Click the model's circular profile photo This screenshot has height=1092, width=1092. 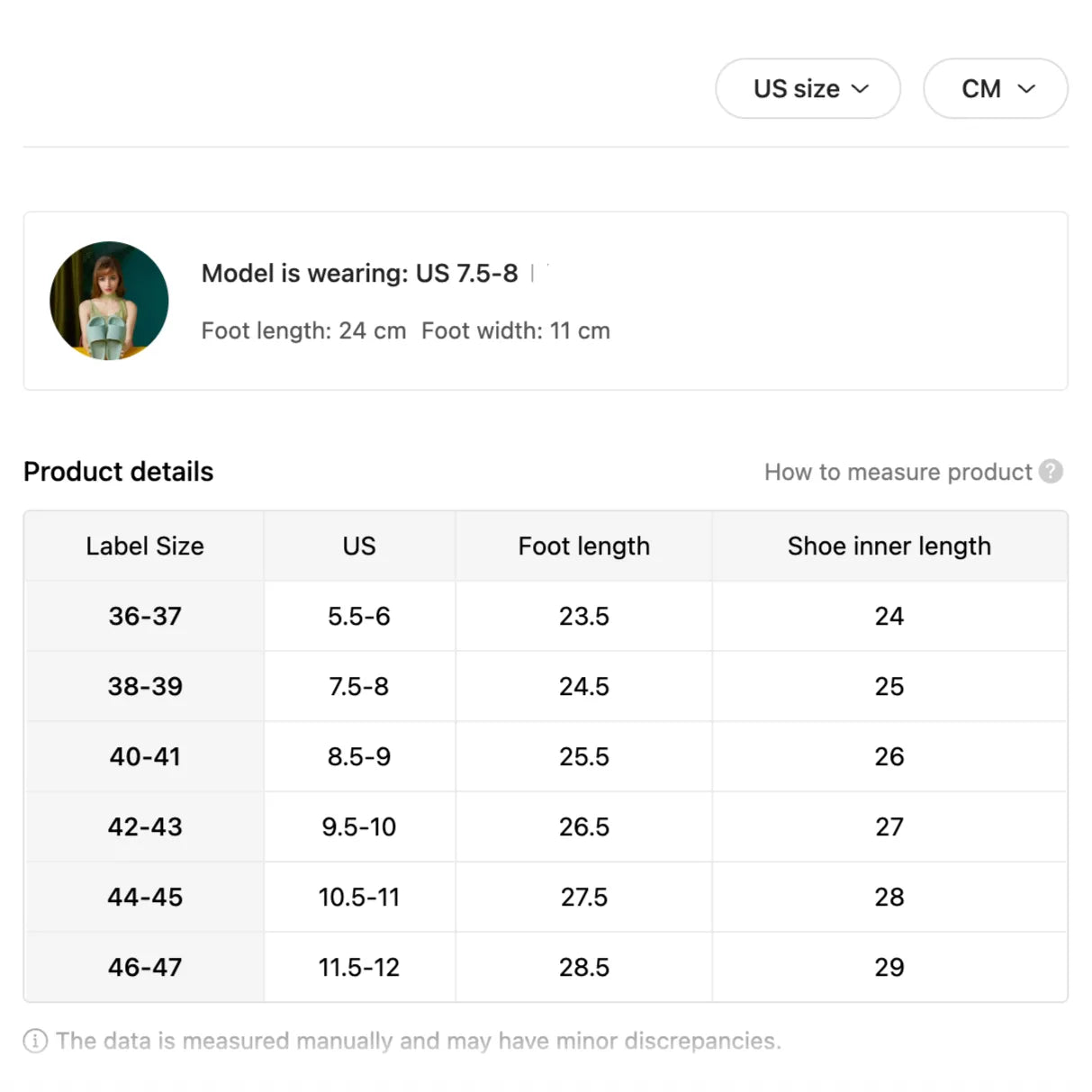click(109, 301)
